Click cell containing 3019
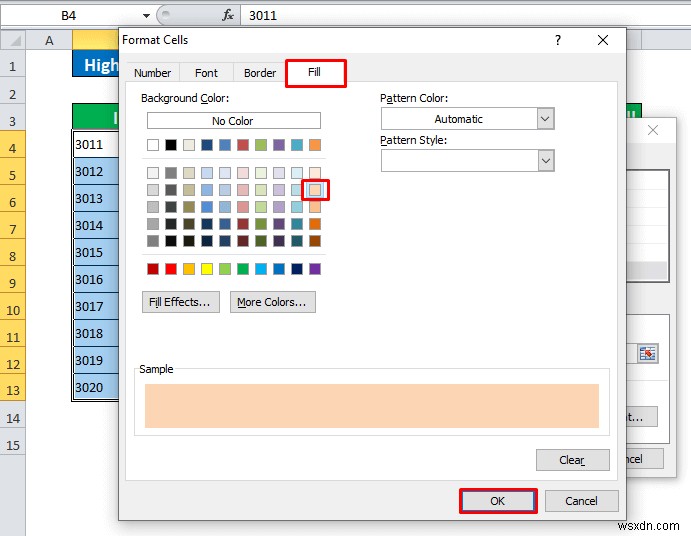The height and width of the screenshot is (536, 691). pyautogui.click(x=96, y=361)
